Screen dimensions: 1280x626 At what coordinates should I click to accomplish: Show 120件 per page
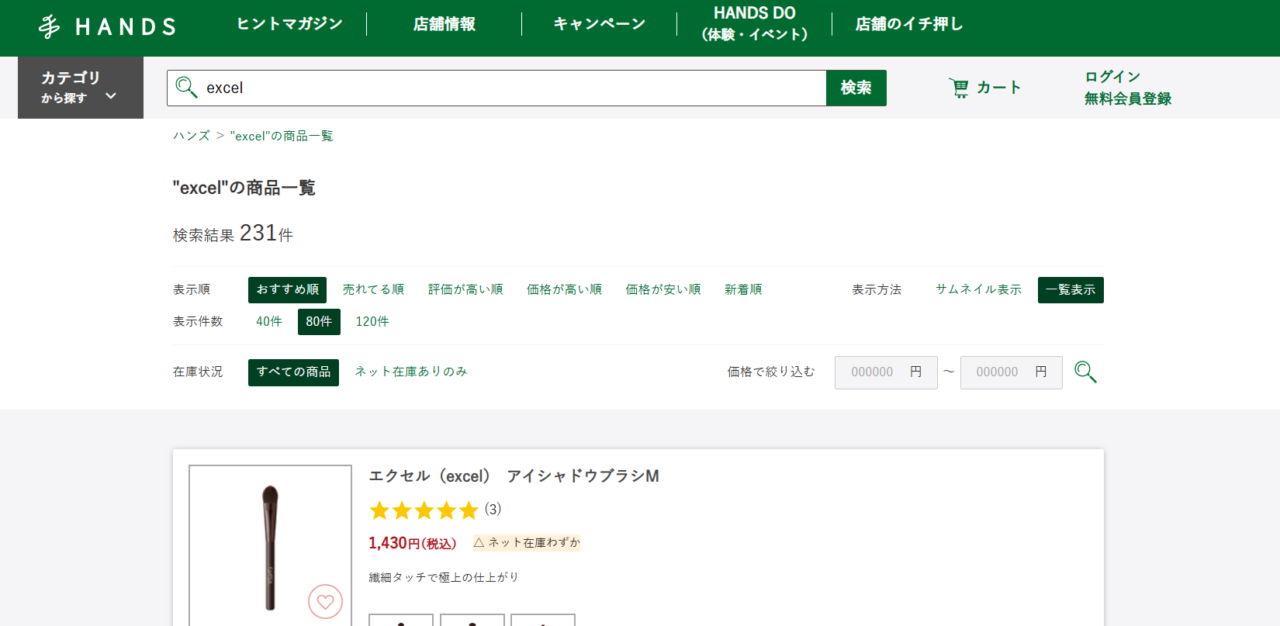(372, 322)
